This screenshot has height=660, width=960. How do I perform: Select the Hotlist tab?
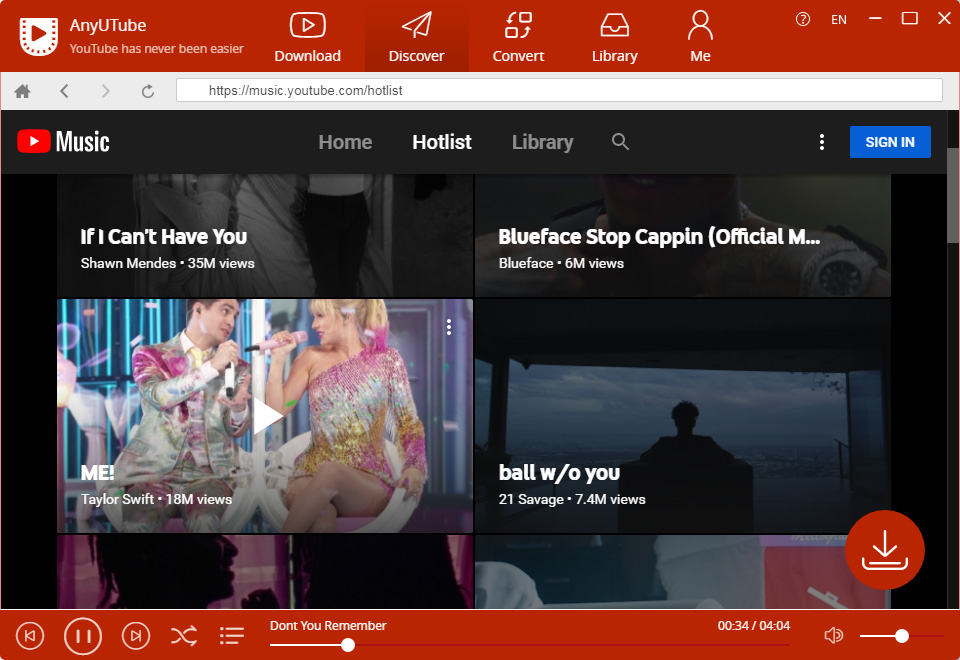click(x=442, y=142)
